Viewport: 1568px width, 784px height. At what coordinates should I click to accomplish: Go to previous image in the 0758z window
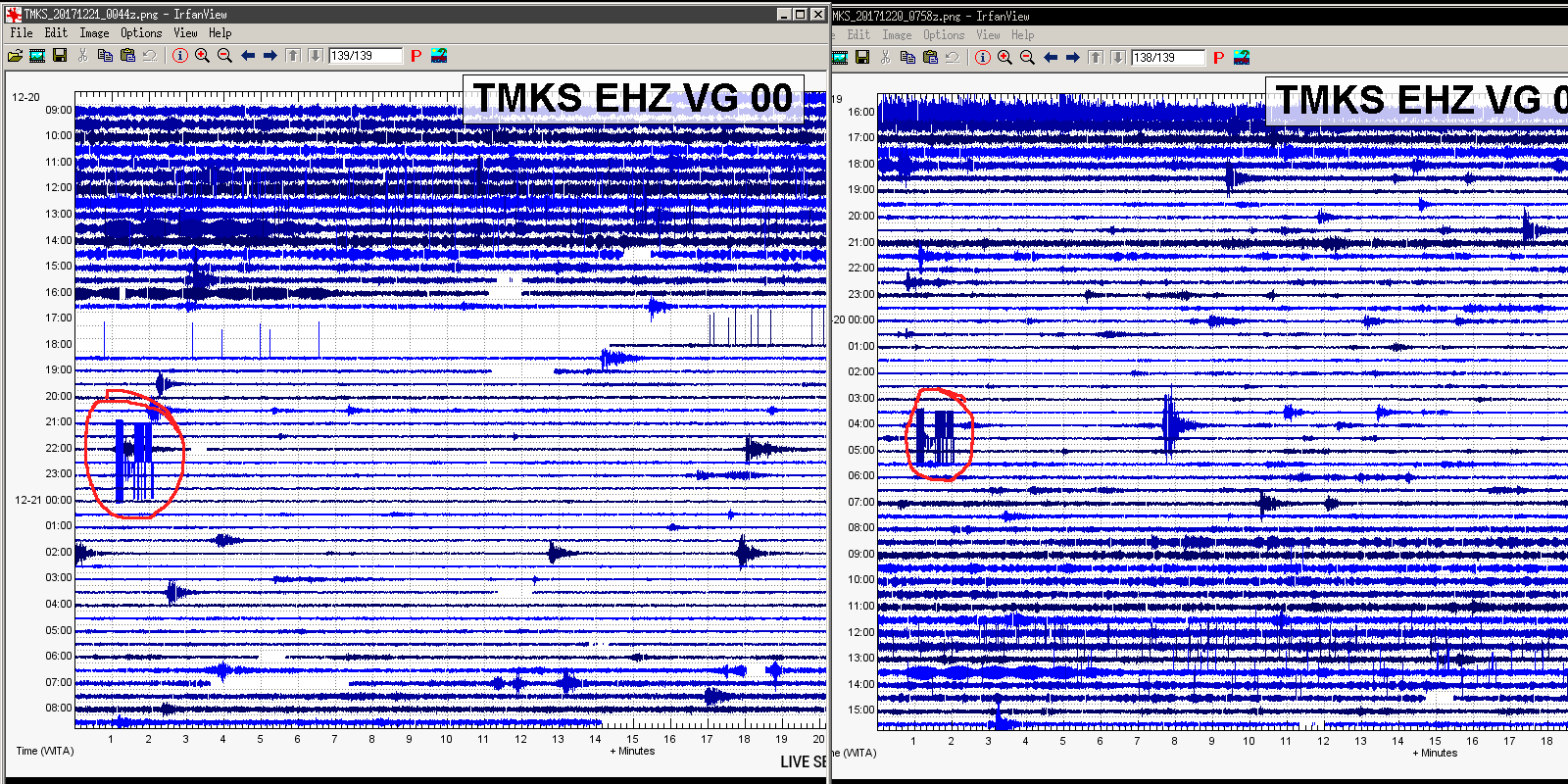pyautogui.click(x=1051, y=58)
